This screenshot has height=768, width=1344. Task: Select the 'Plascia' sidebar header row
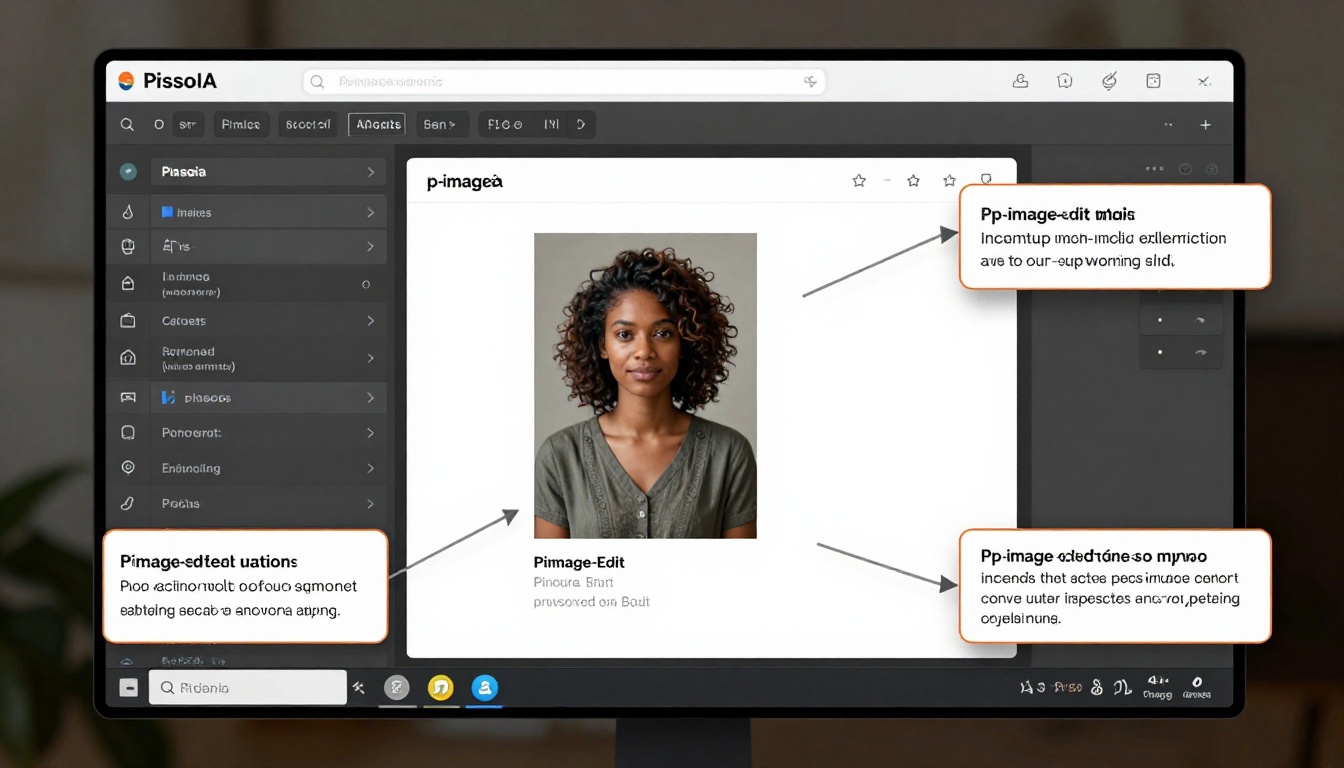(x=268, y=172)
